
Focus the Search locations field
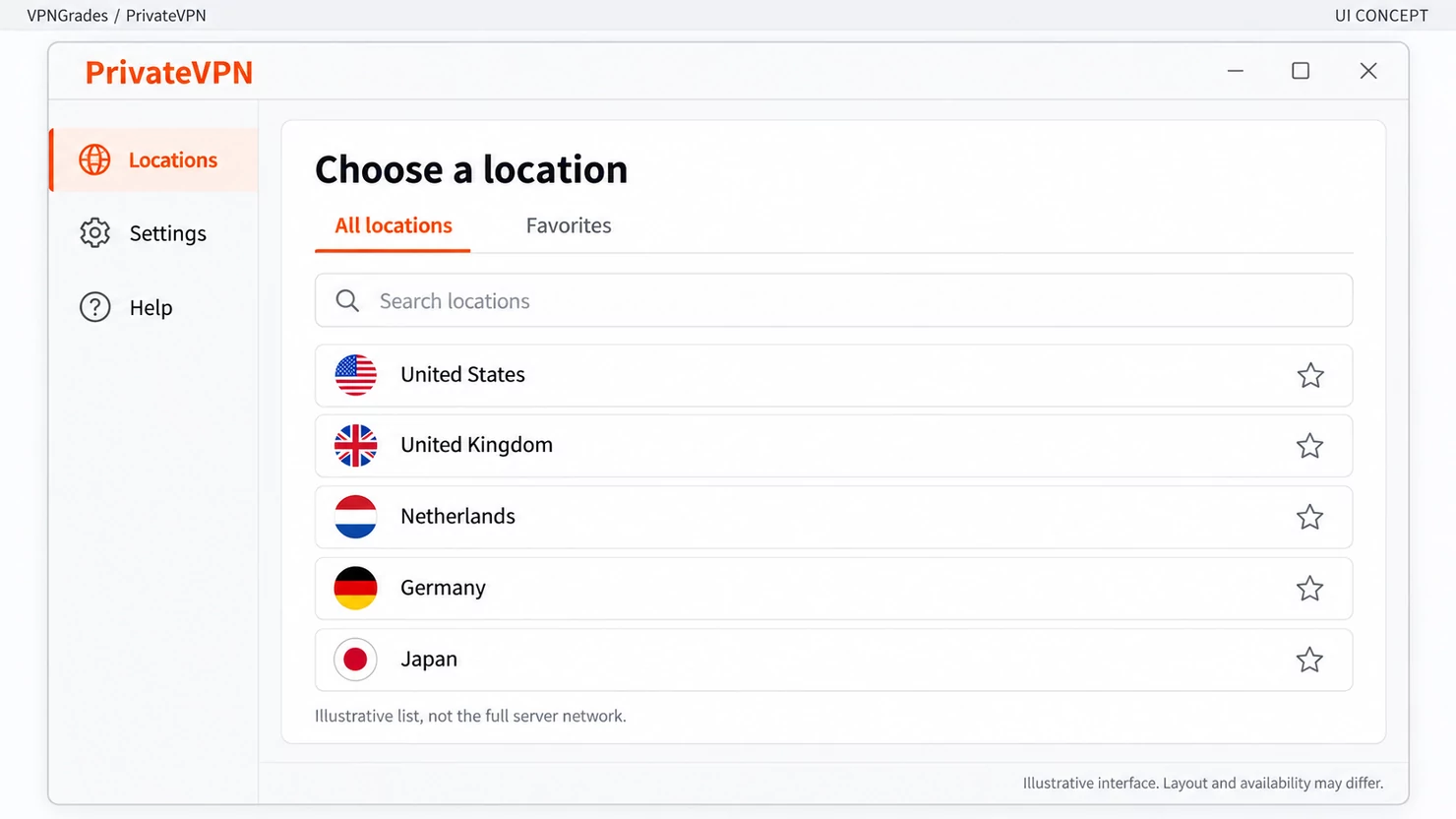pyautogui.click(x=833, y=300)
